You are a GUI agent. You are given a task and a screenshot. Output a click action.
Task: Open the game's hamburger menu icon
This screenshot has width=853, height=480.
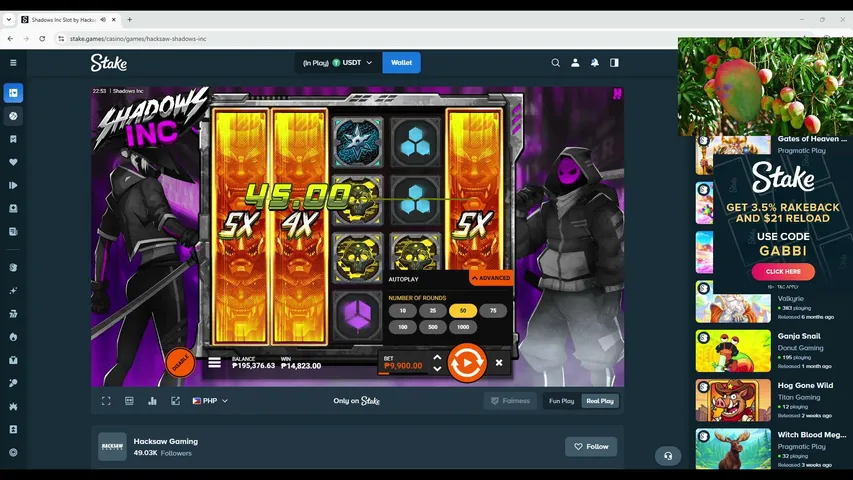(x=214, y=362)
